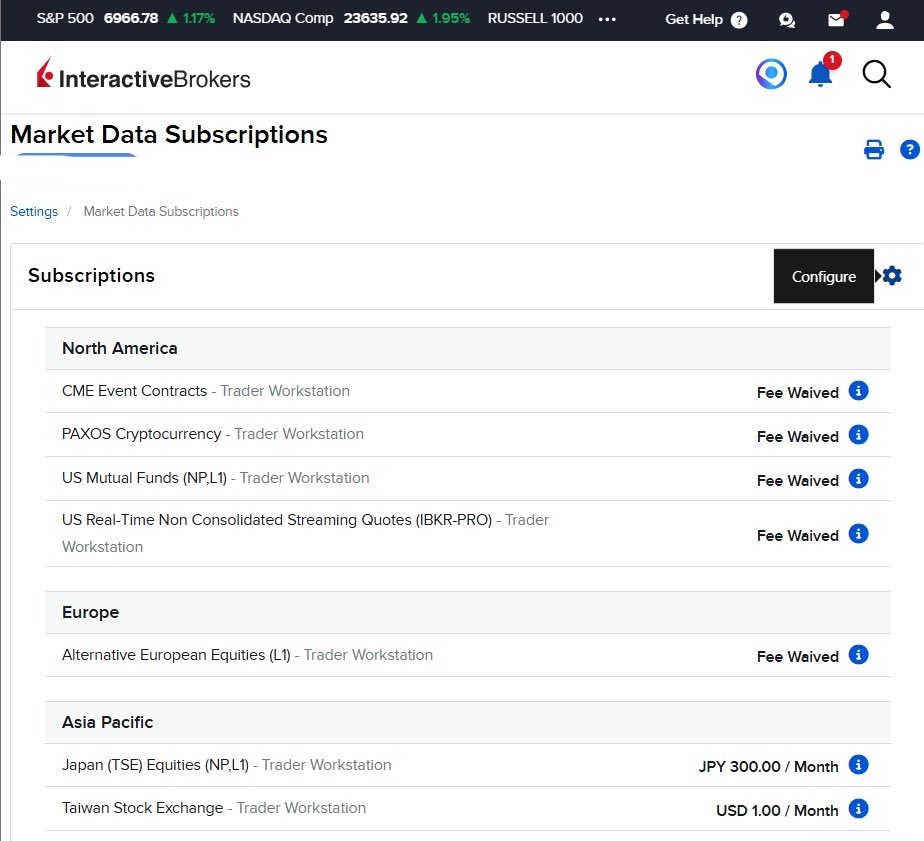Click US Real-Time Non Consolidated Streaming Quotes text
Image resolution: width=924 pixels, height=841 pixels.
(277, 520)
